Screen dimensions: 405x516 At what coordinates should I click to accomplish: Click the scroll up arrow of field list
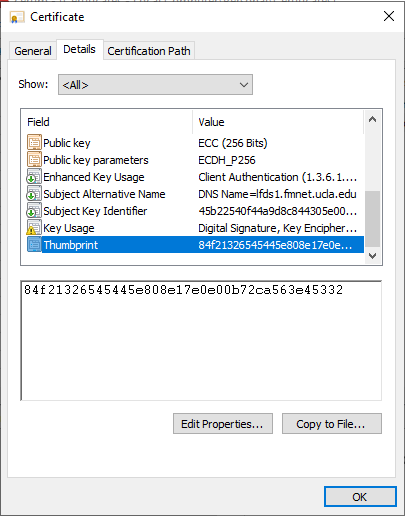pyautogui.click(x=373, y=119)
